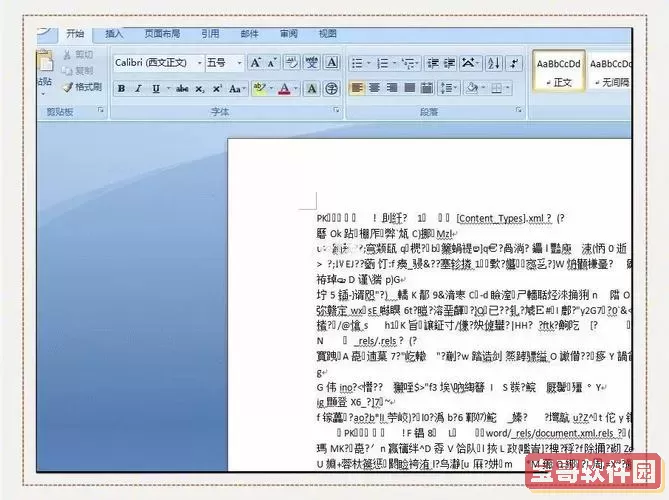
Task: Select Distributed alignment
Action: pos(427,88)
